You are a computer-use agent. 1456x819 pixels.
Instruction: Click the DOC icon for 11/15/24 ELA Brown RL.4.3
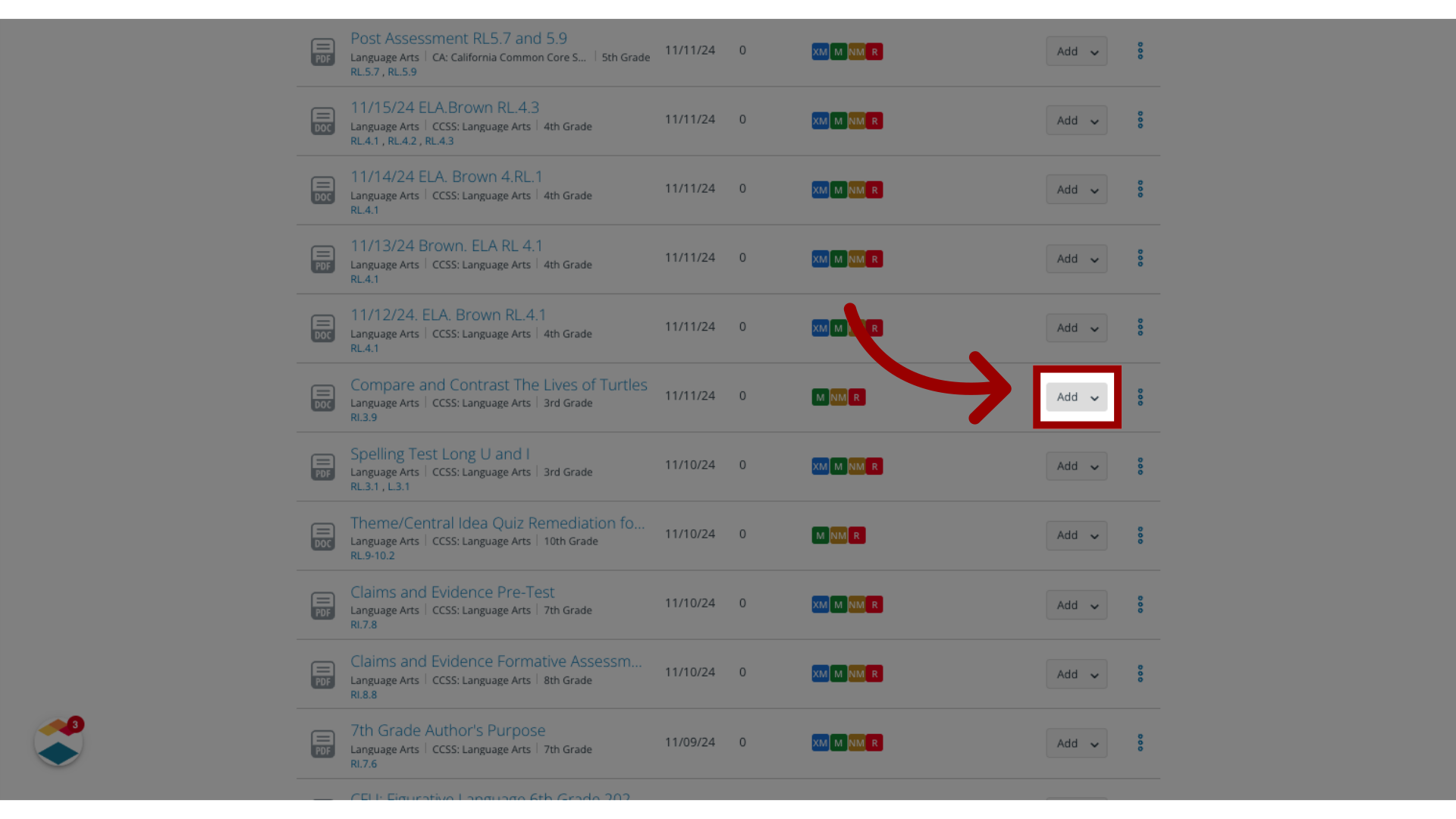point(322,120)
